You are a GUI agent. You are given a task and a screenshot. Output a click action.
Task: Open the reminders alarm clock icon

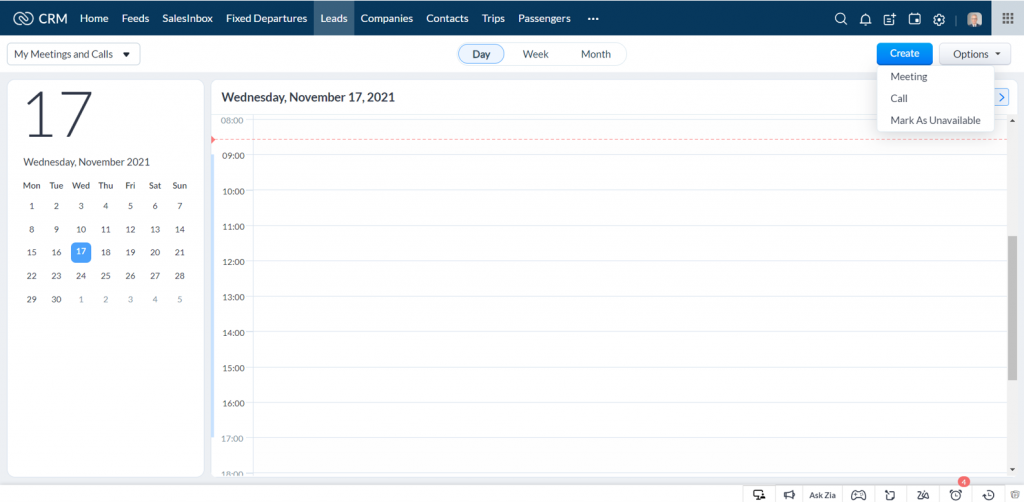pyautogui.click(x=955, y=494)
